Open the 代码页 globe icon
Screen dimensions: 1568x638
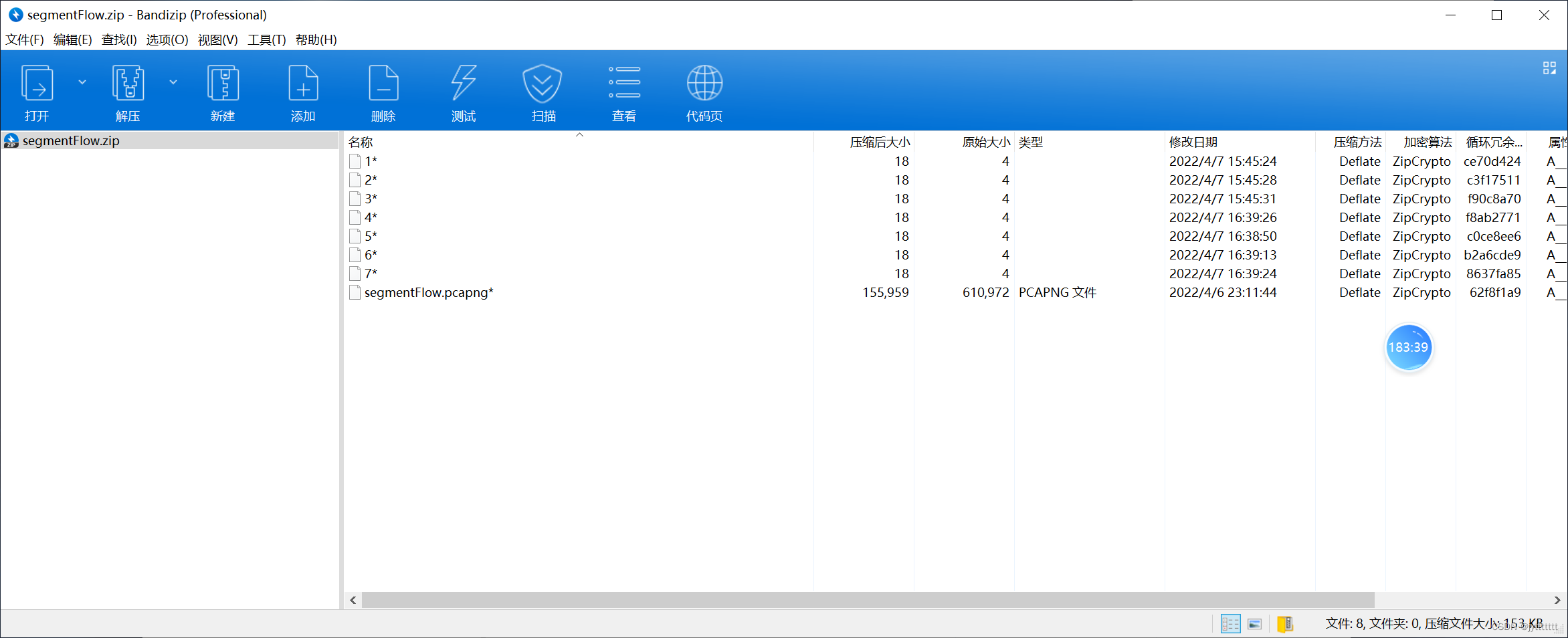(704, 92)
